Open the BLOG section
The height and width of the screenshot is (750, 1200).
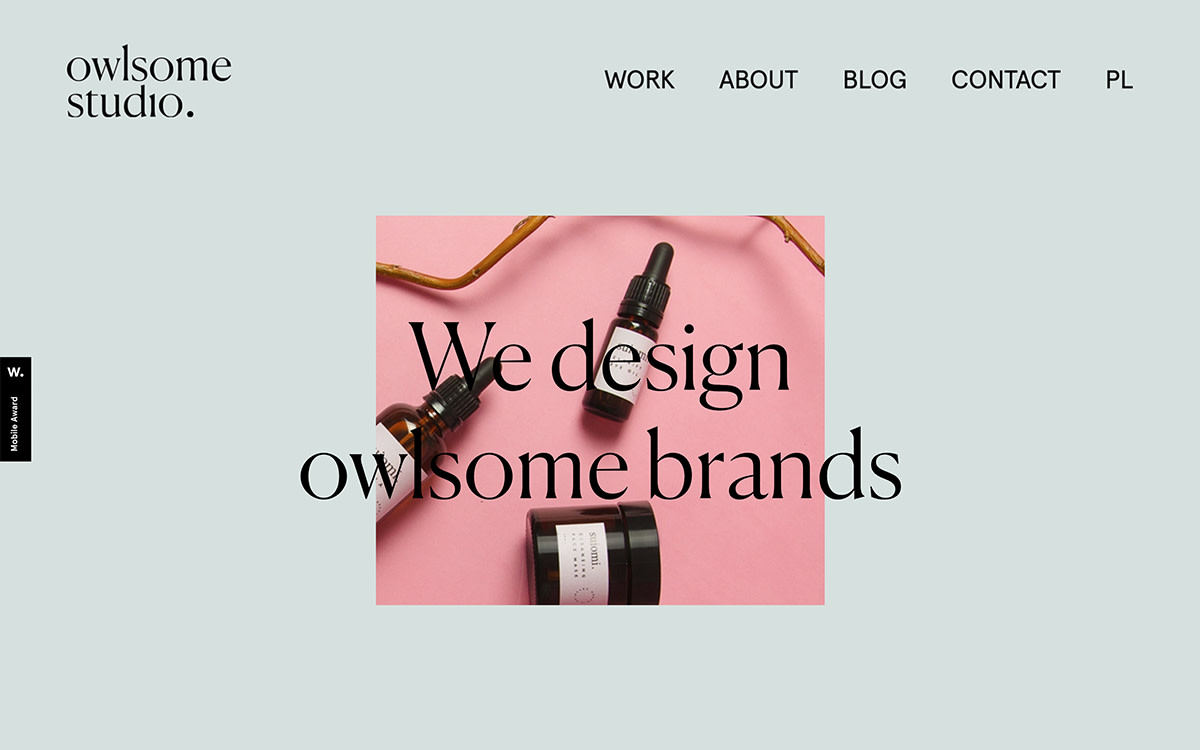coord(875,80)
